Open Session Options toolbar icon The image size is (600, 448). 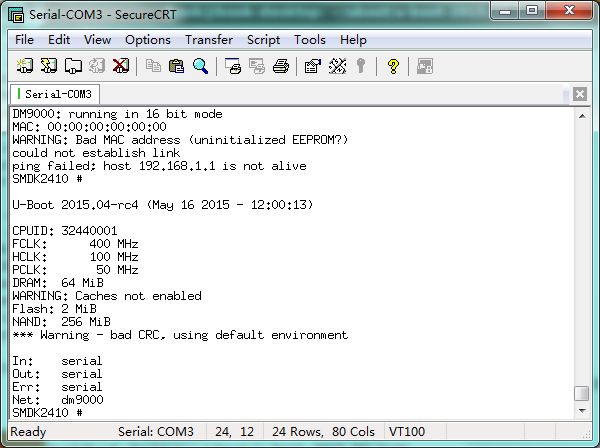(313, 66)
